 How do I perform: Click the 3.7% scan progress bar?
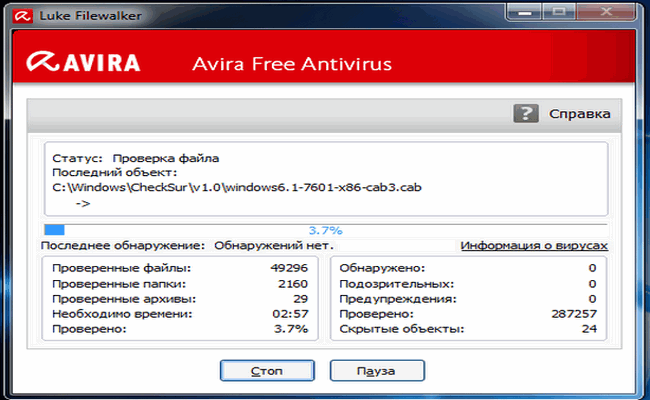(x=326, y=230)
